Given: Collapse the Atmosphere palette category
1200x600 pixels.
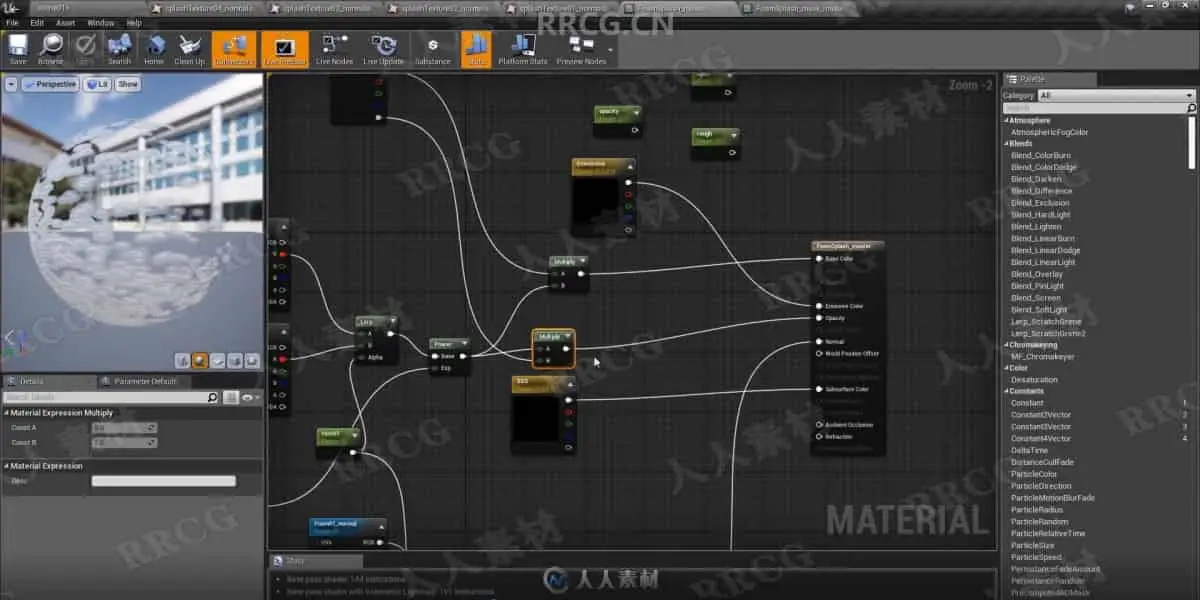Looking at the screenshot, I should click(1007, 120).
